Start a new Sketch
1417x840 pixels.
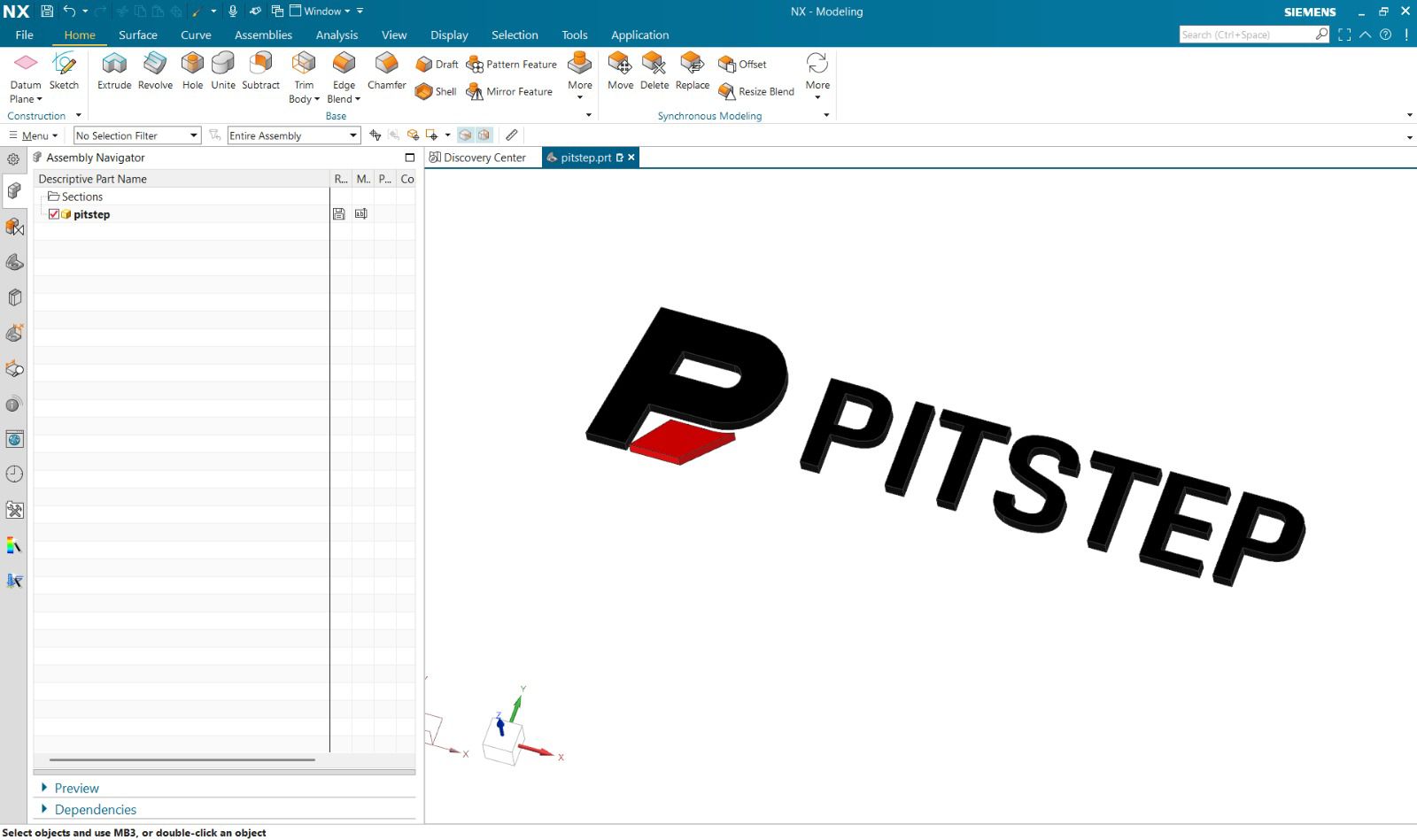(64, 71)
